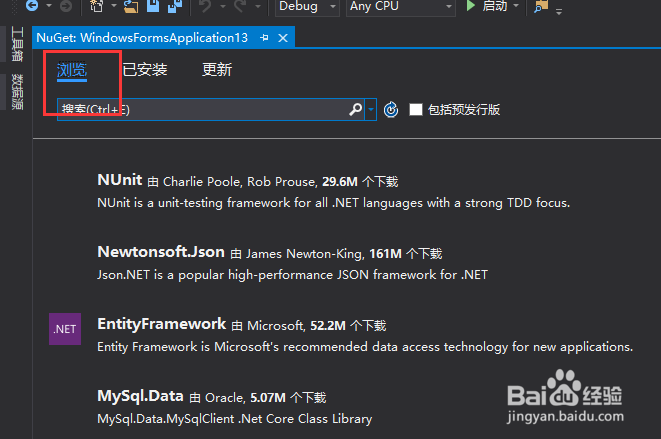
Task: Close the NuGet WindowsFormsApplication13 tab
Action: 283,38
